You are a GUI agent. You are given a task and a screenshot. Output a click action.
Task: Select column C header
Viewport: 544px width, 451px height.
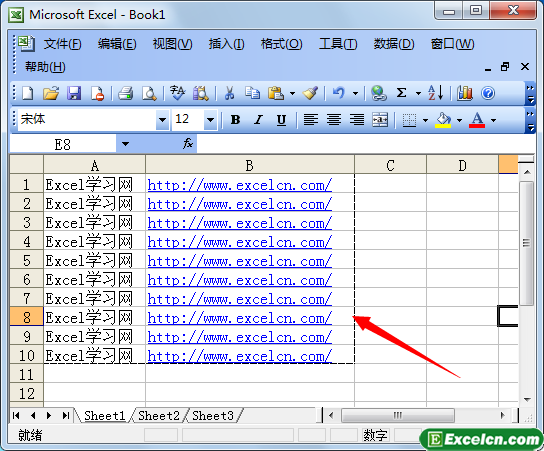tap(390, 165)
